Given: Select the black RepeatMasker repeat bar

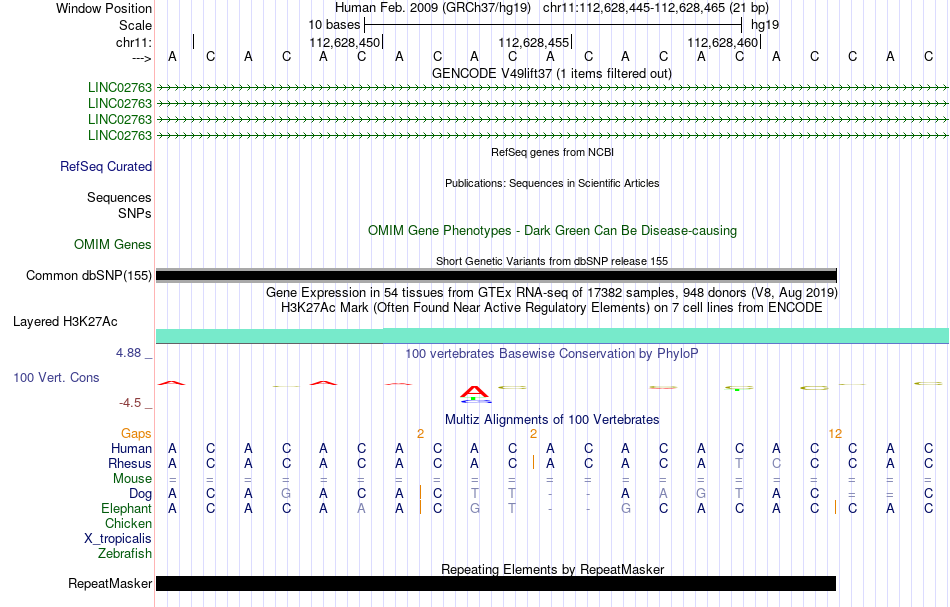Looking at the screenshot, I should click(496, 583).
